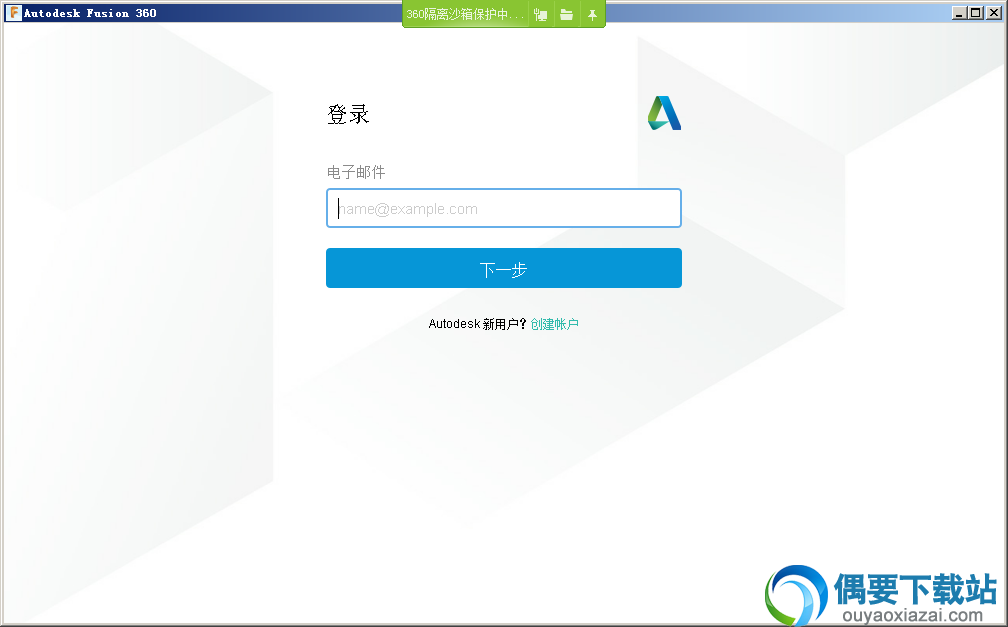
Task: Click the email address input field
Action: pyautogui.click(x=503, y=208)
